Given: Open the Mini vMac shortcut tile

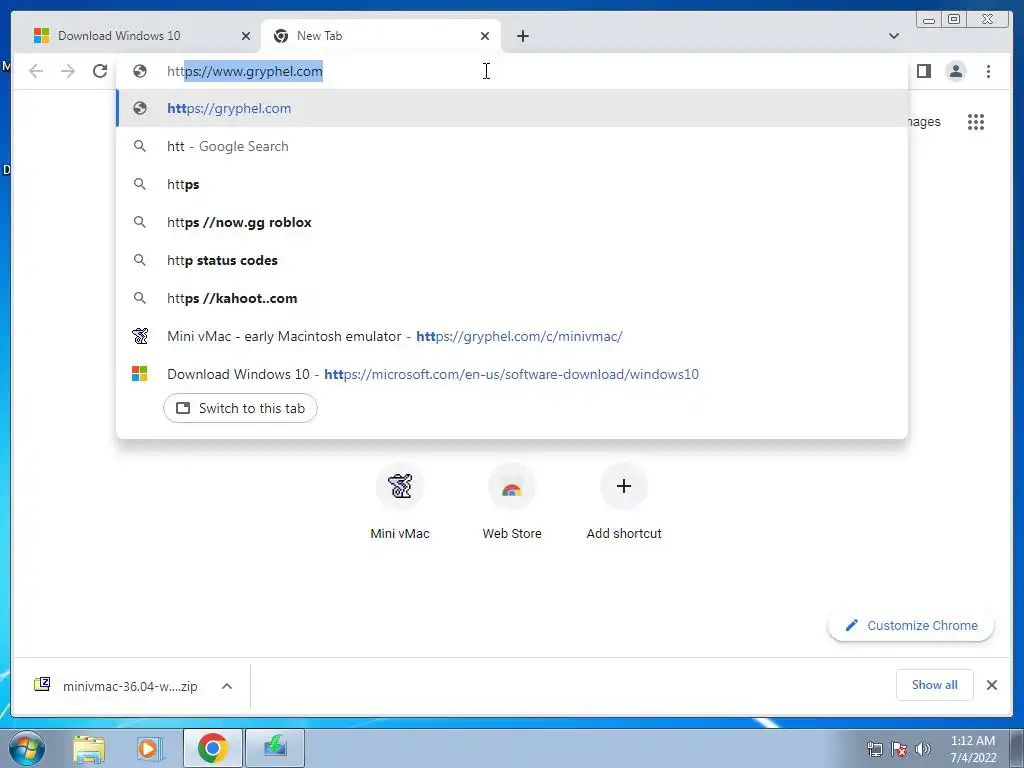Looking at the screenshot, I should 400,502.
